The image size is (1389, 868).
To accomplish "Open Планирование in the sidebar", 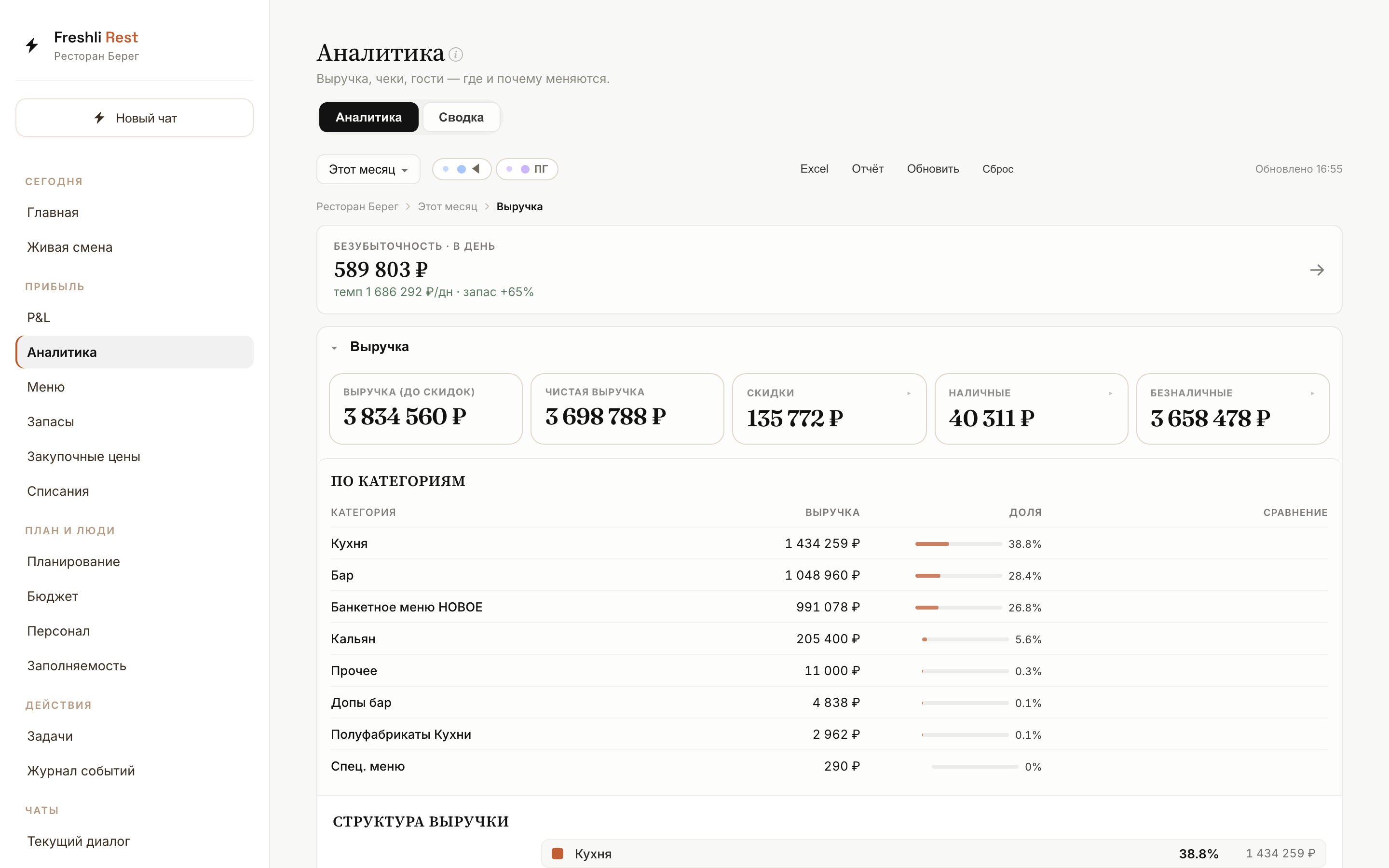I will coord(134,561).
